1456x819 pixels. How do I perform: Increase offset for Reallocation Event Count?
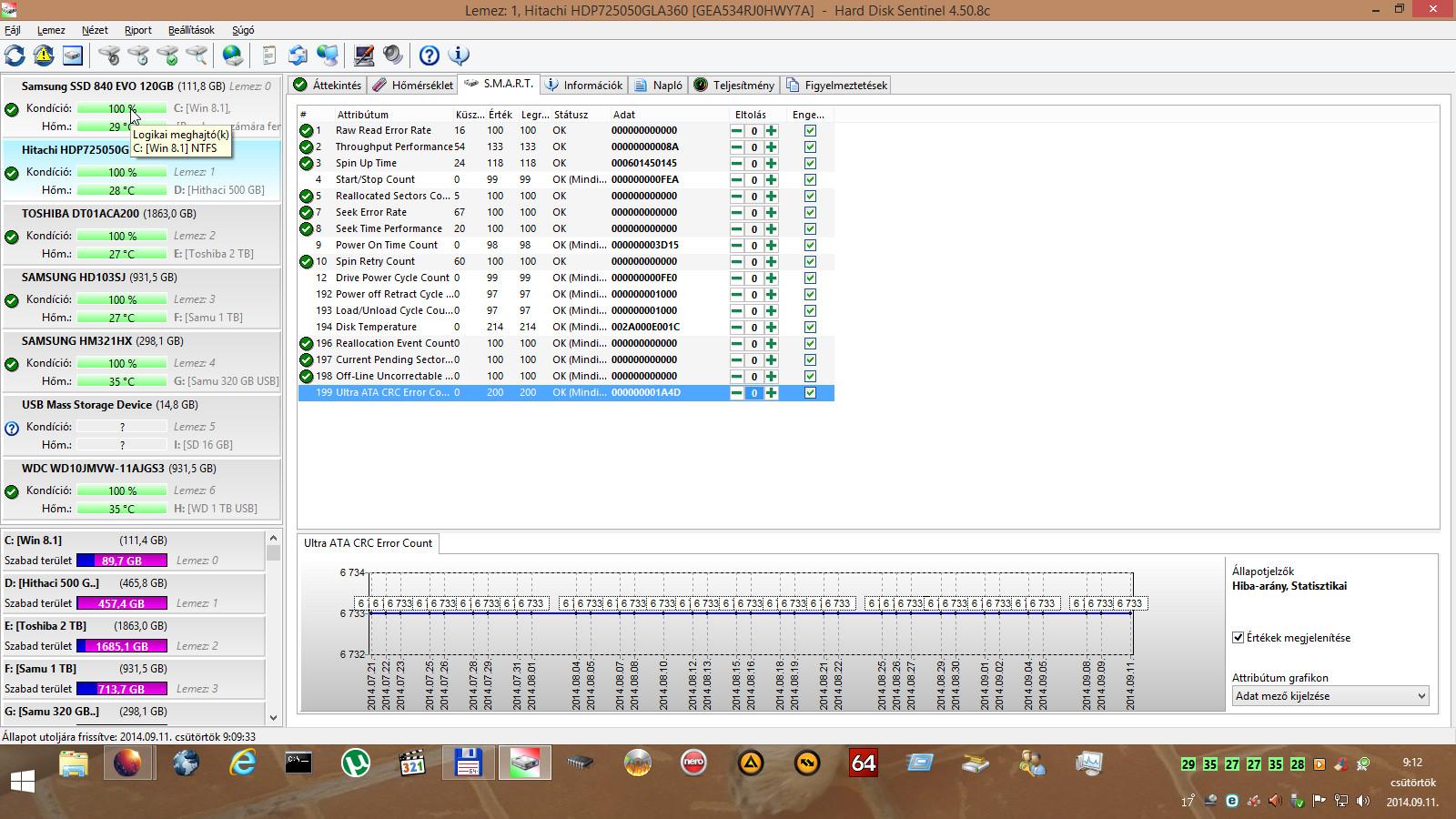[772, 344]
